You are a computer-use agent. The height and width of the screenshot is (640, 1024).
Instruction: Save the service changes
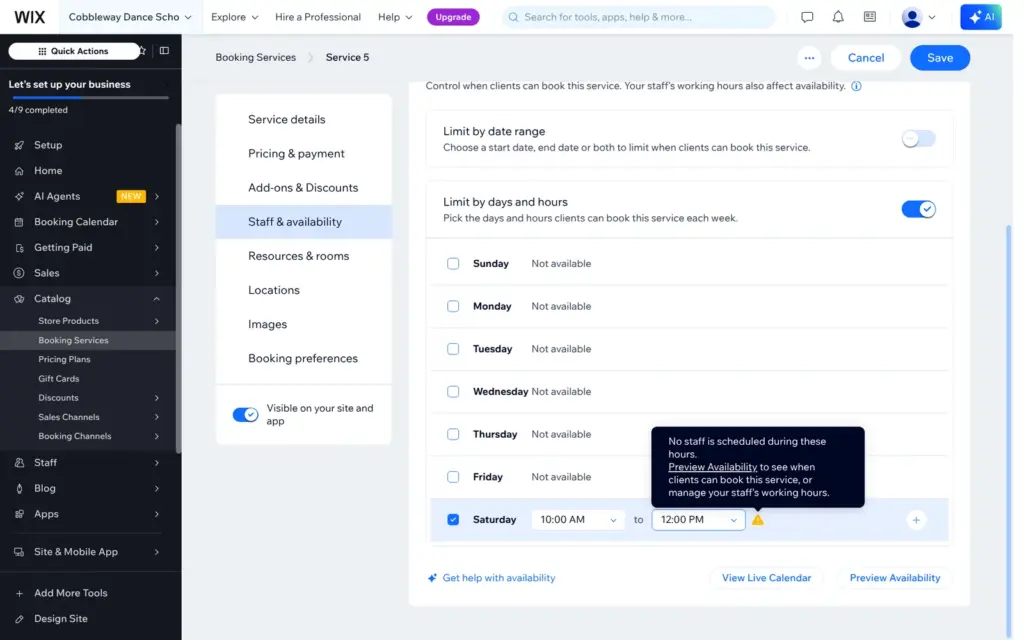point(940,57)
